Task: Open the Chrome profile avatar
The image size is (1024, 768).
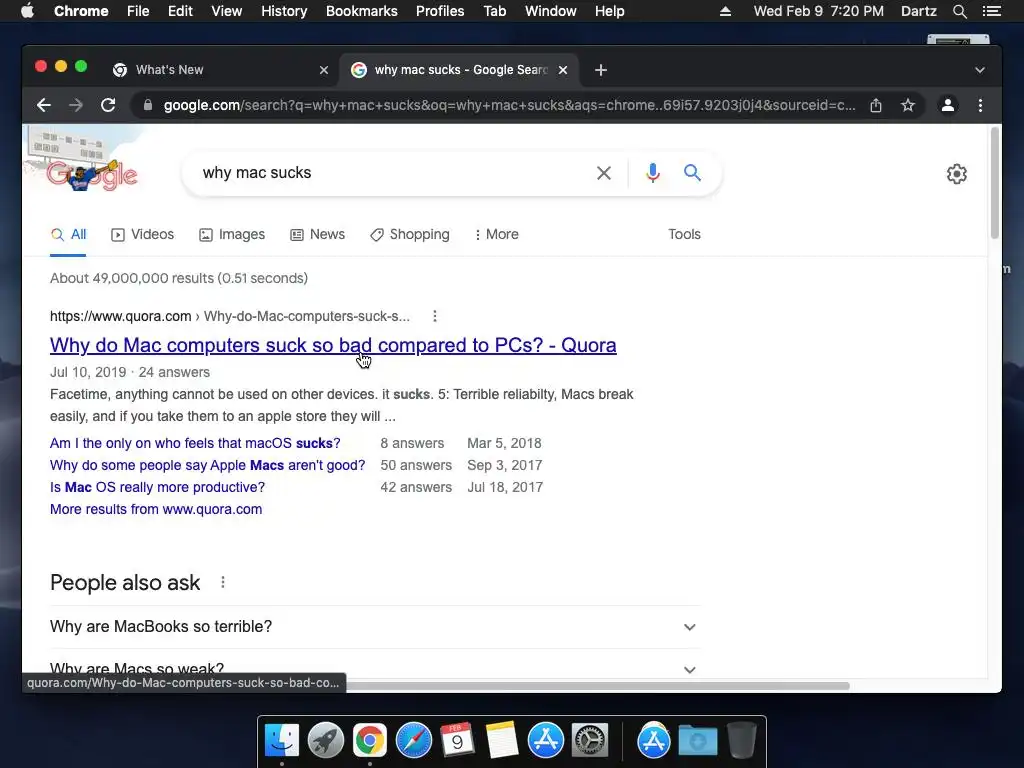Action: pos(948,105)
